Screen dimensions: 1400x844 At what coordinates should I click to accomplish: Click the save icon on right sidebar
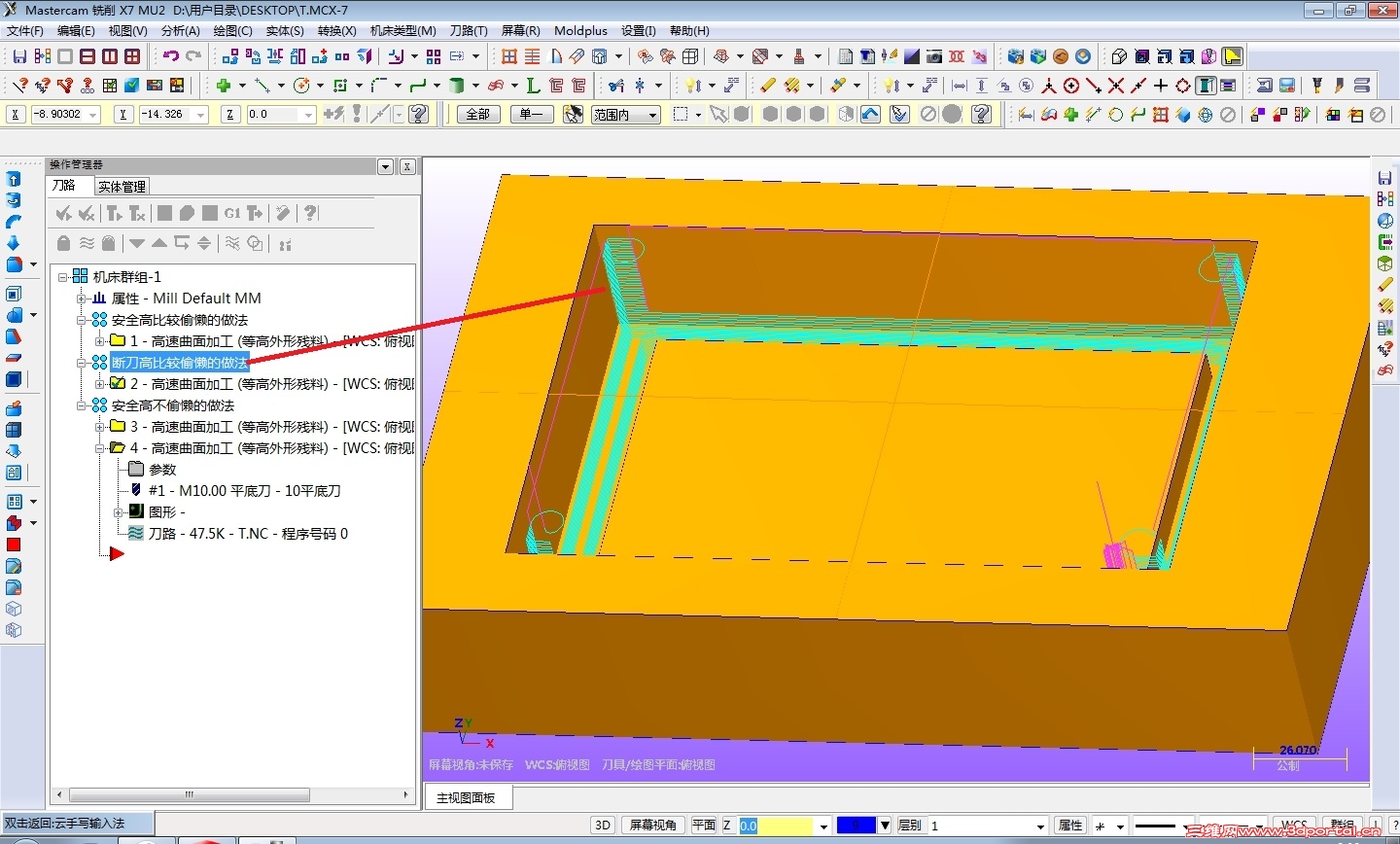coord(1385,178)
